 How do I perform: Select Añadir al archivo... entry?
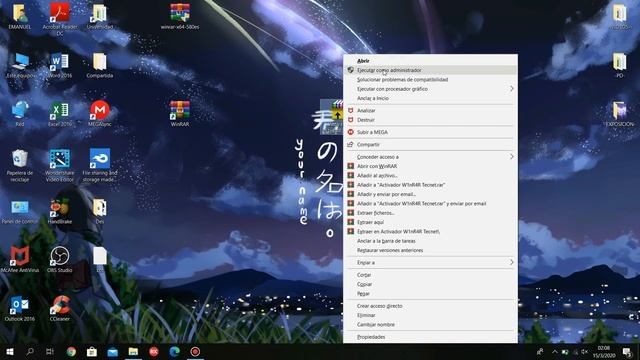pos(431,176)
